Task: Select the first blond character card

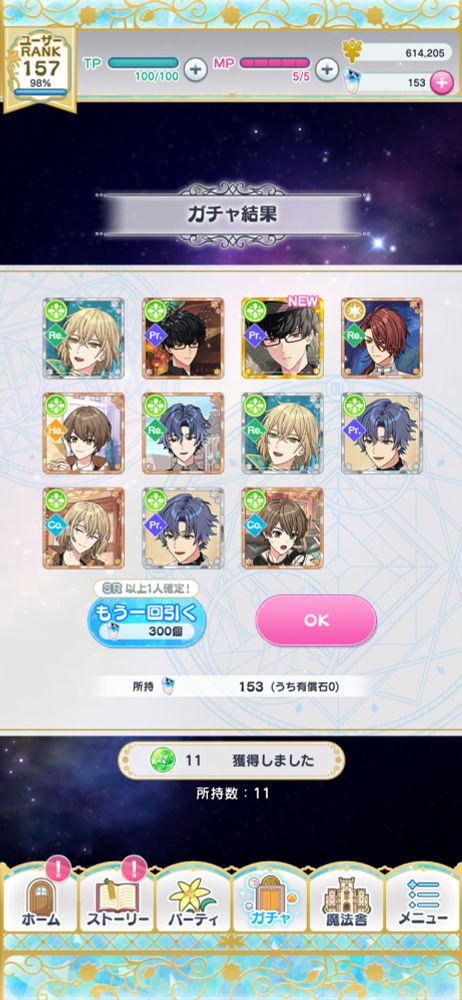Action: (x=84, y=338)
